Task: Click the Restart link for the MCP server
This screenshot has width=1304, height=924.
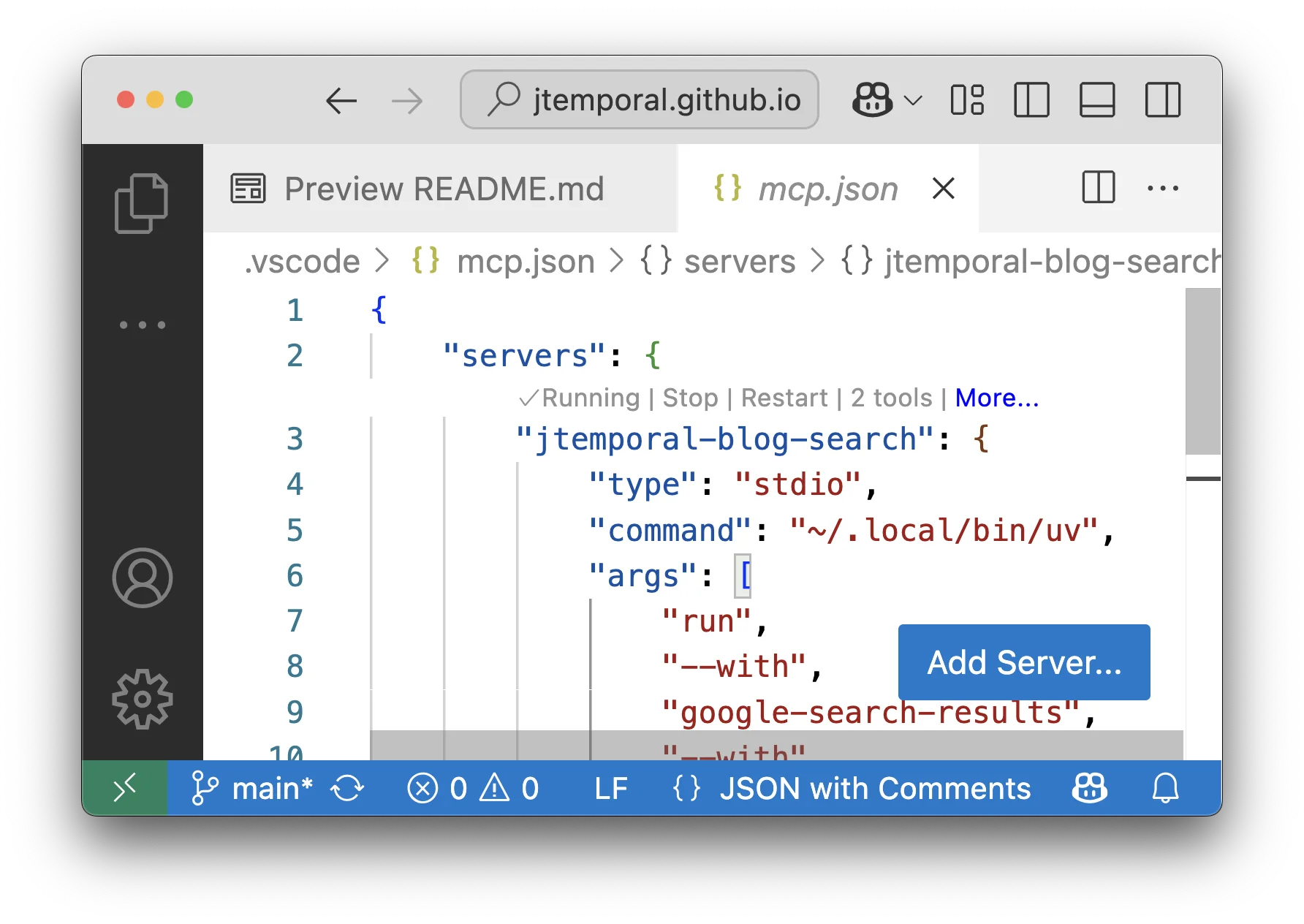Action: click(x=784, y=398)
